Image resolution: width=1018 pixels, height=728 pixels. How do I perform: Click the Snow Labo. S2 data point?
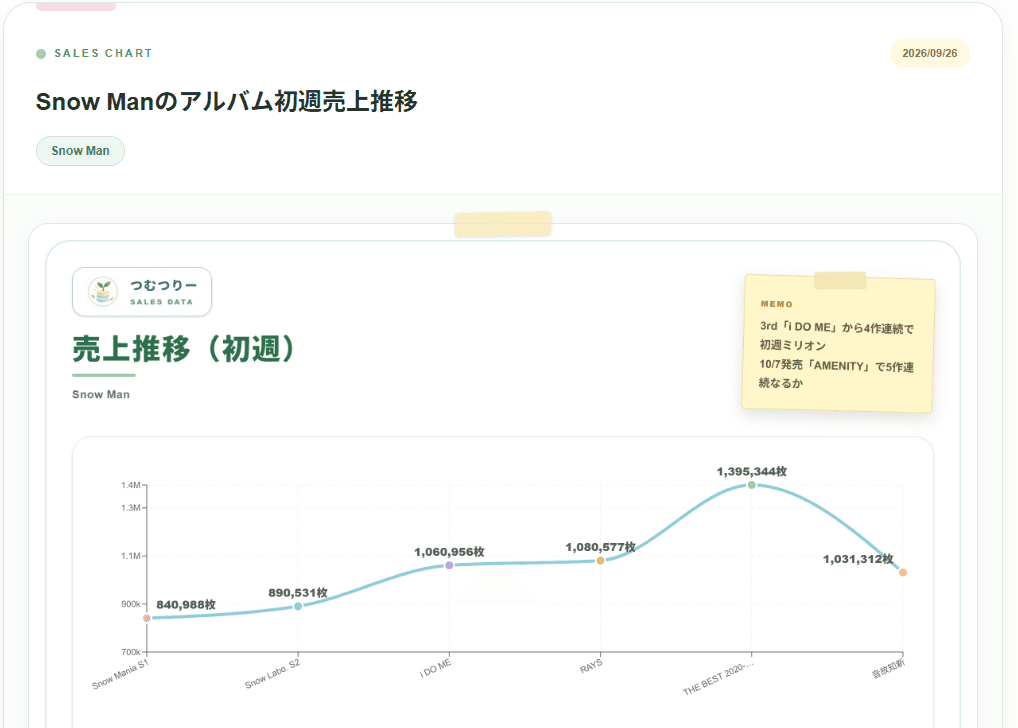click(x=298, y=606)
